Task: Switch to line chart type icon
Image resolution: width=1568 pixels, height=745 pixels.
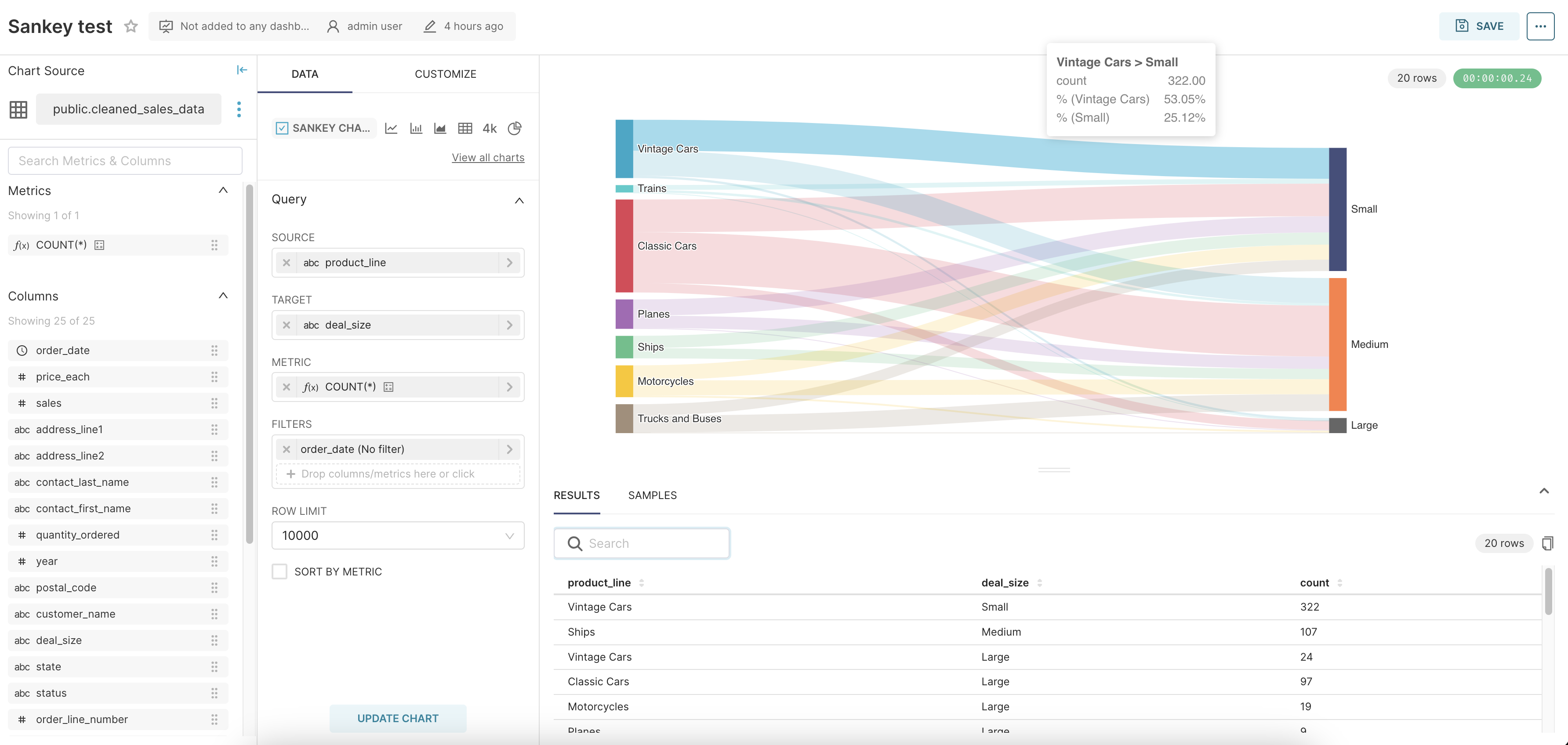Action: click(x=392, y=128)
